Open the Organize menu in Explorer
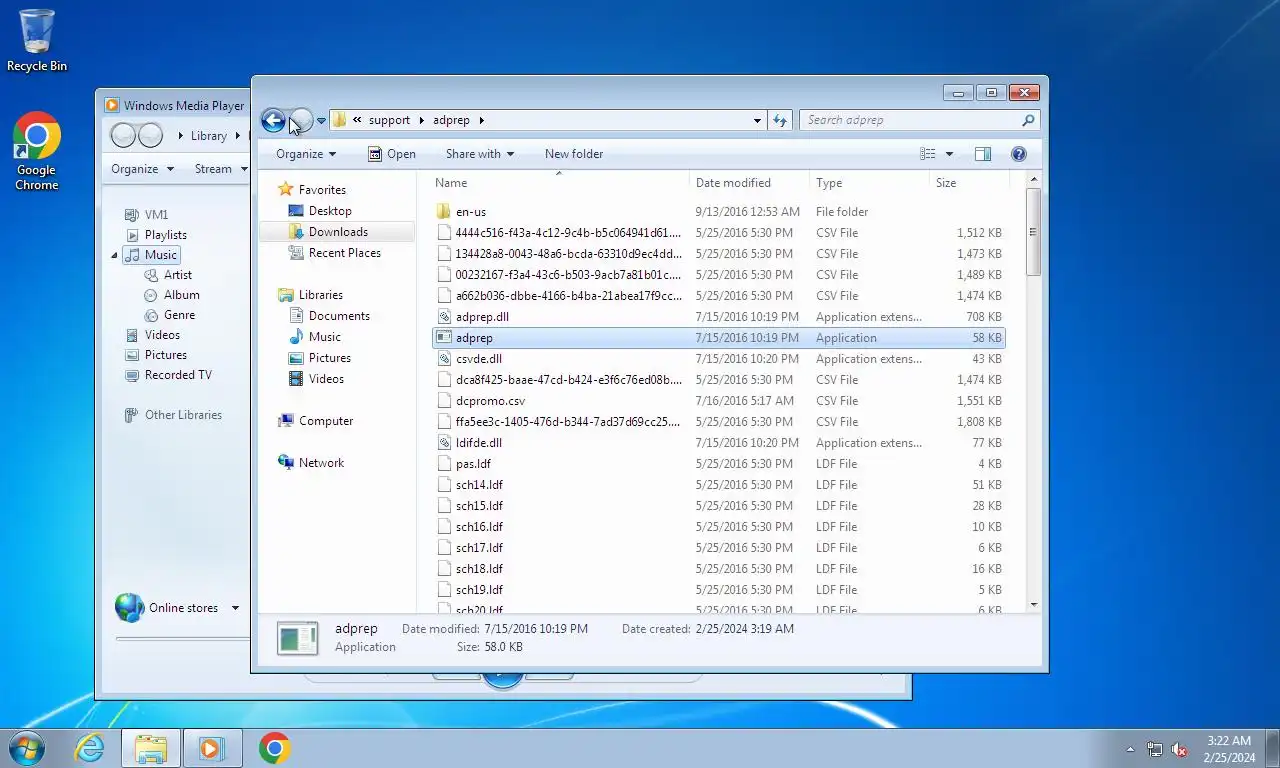 [x=306, y=154]
